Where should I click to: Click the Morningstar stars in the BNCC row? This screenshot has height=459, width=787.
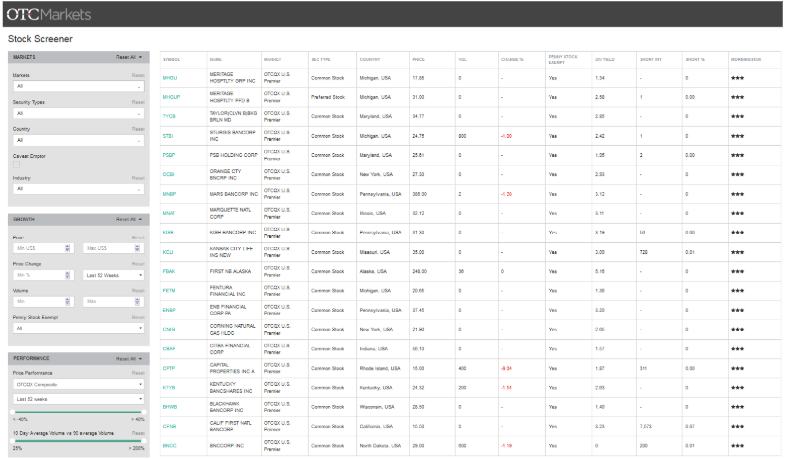[737, 445]
